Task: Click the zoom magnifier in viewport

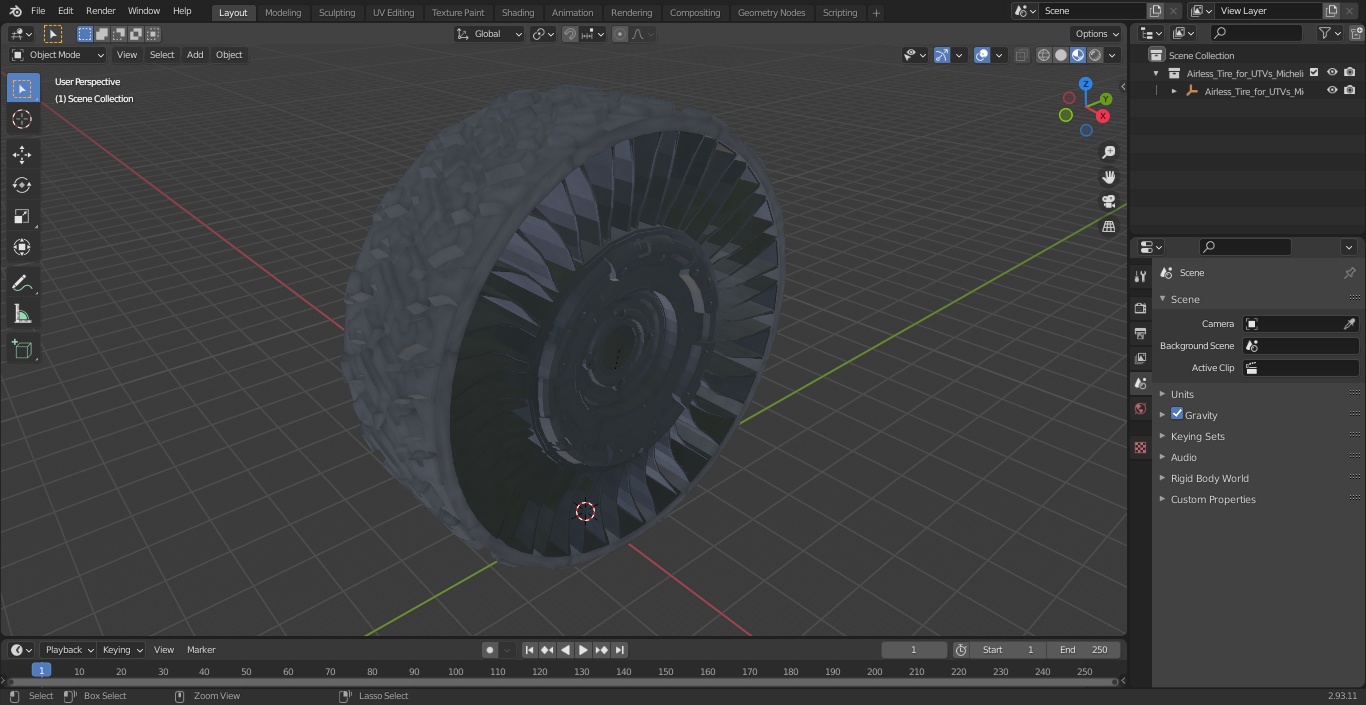Action: (x=1108, y=152)
